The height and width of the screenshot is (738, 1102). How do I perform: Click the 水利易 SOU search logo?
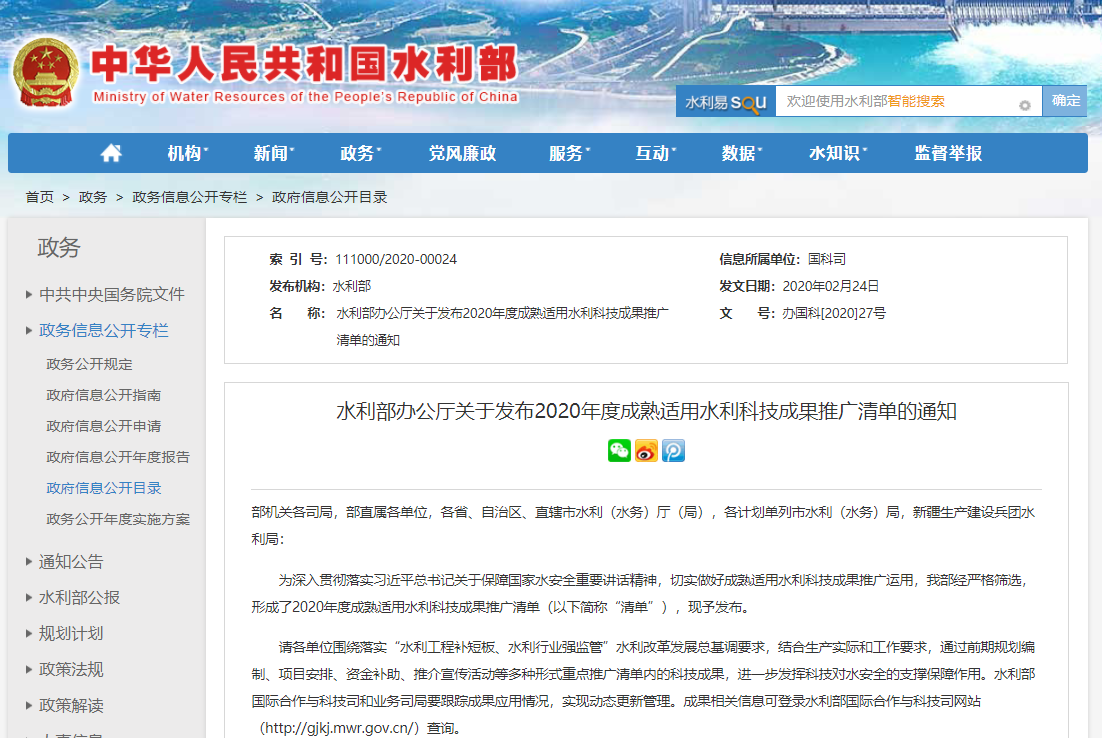coord(725,101)
